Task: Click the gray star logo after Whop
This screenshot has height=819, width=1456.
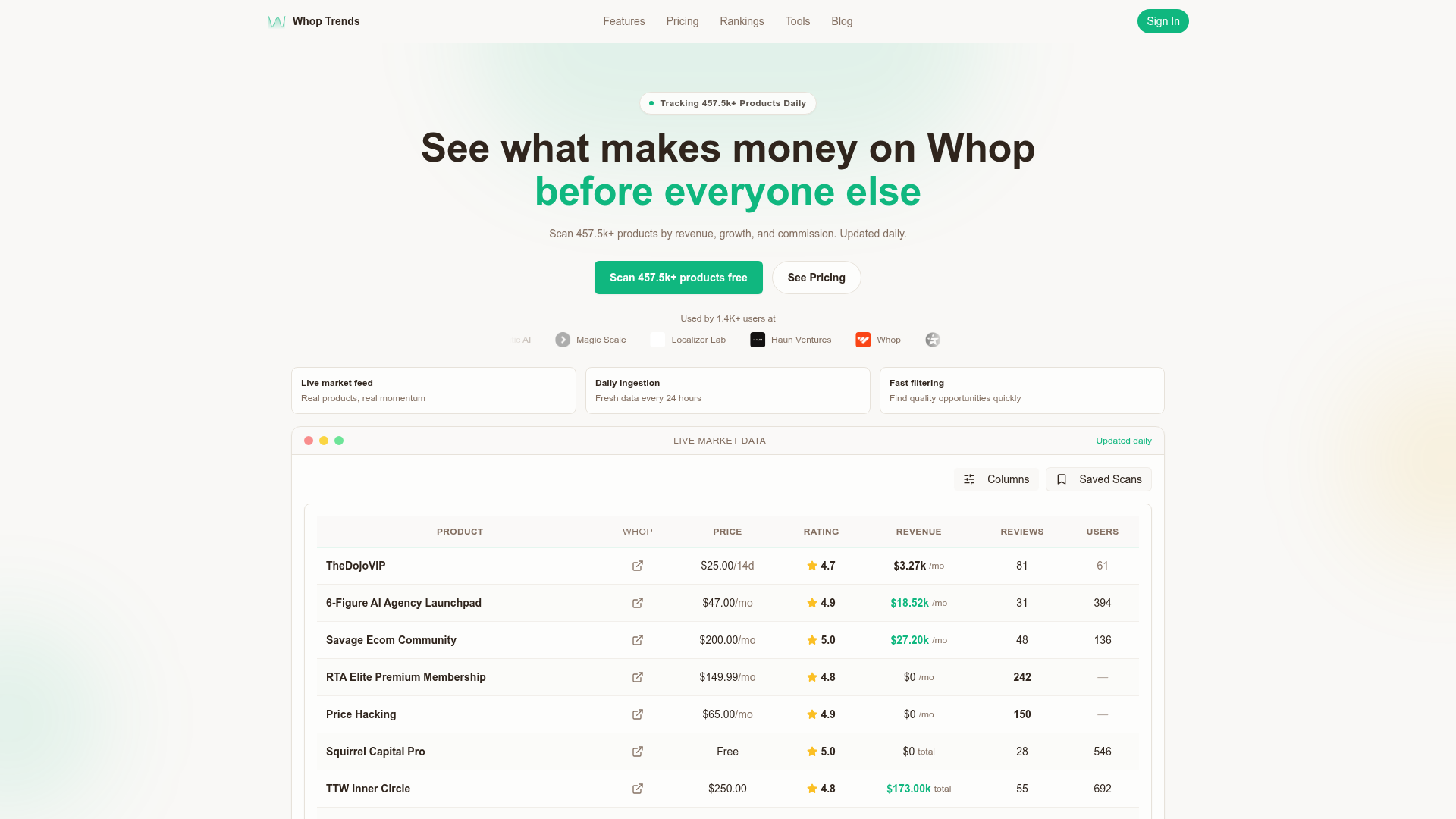Action: point(933,340)
